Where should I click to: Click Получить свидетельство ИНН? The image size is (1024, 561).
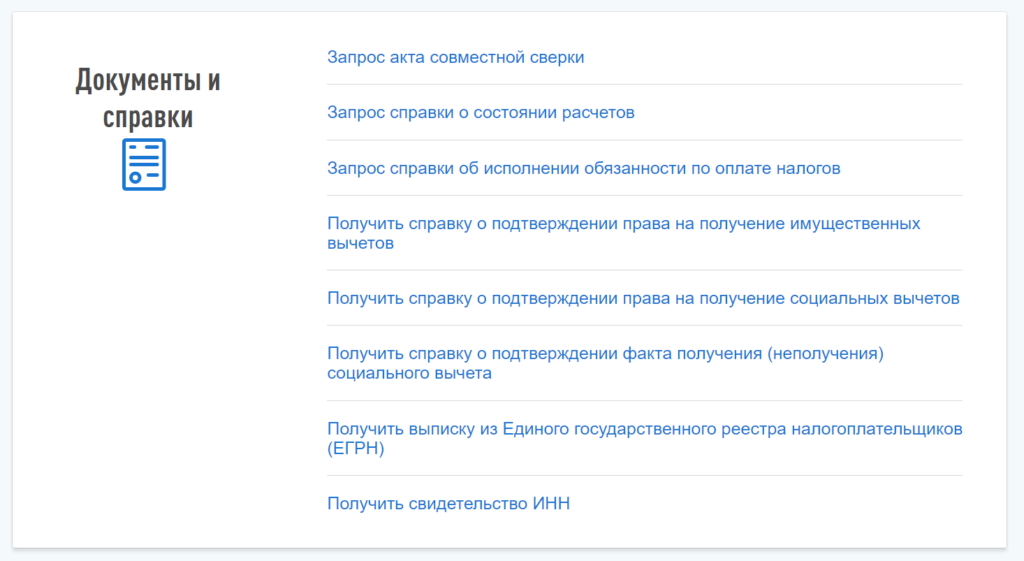pos(448,504)
